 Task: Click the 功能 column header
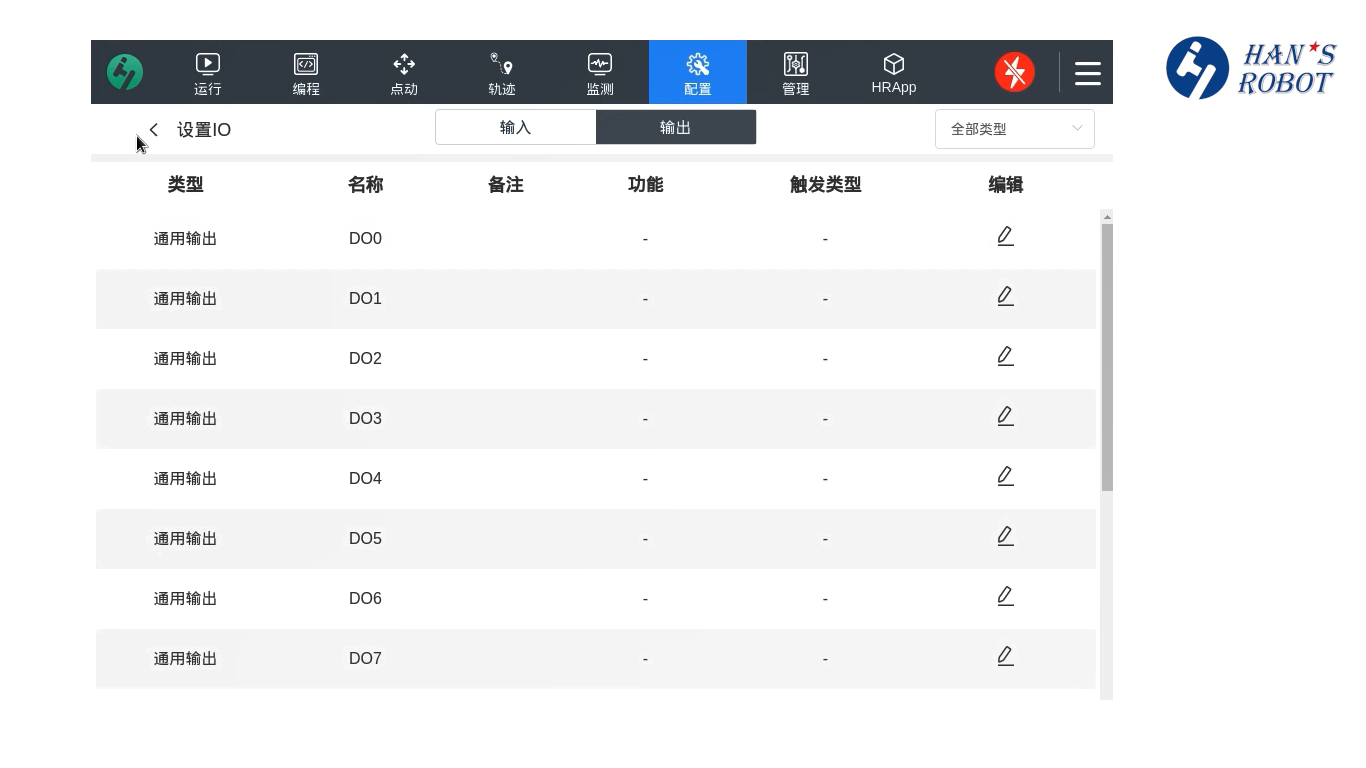[645, 185]
